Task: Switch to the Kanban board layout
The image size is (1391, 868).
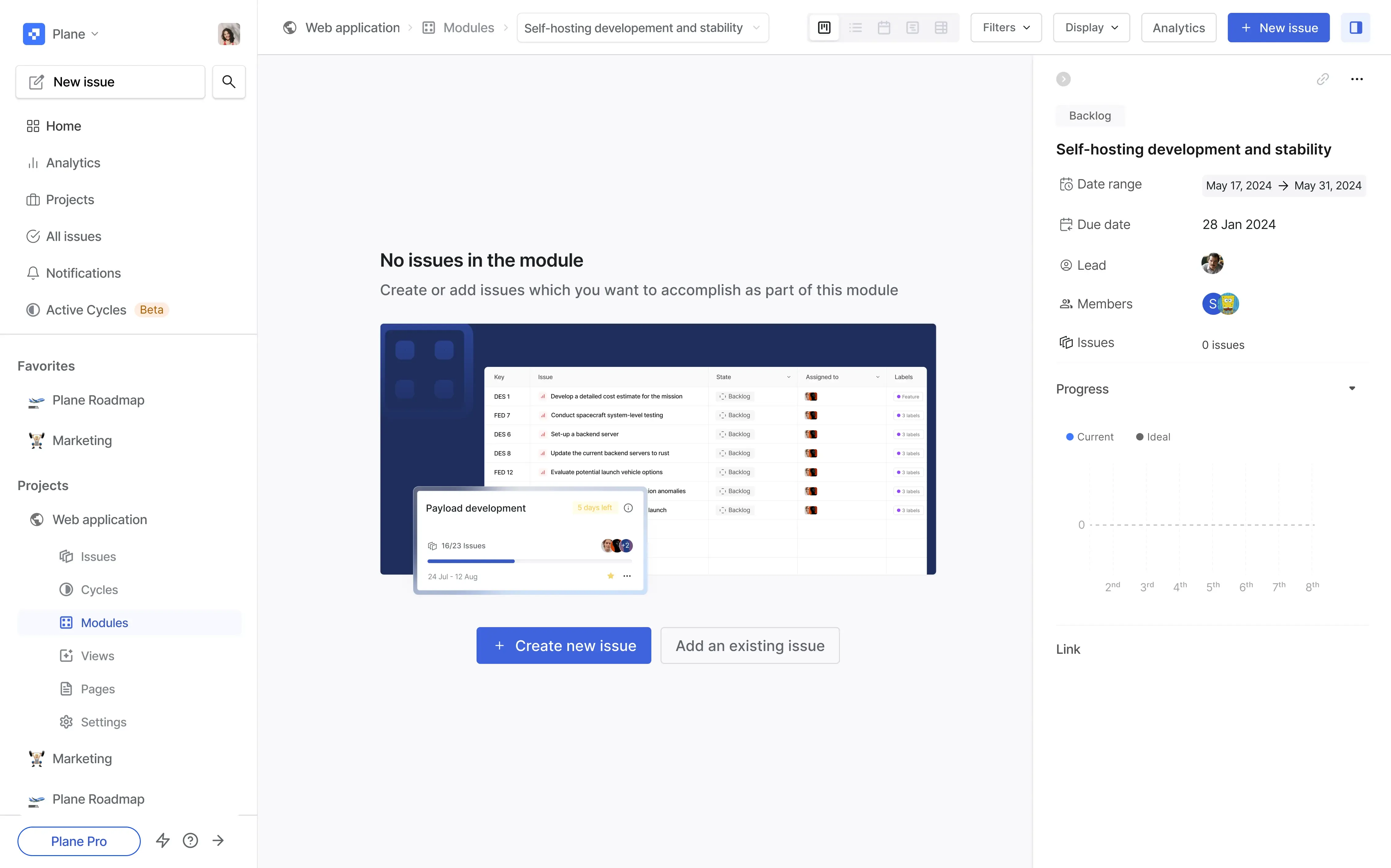Action: point(824,28)
